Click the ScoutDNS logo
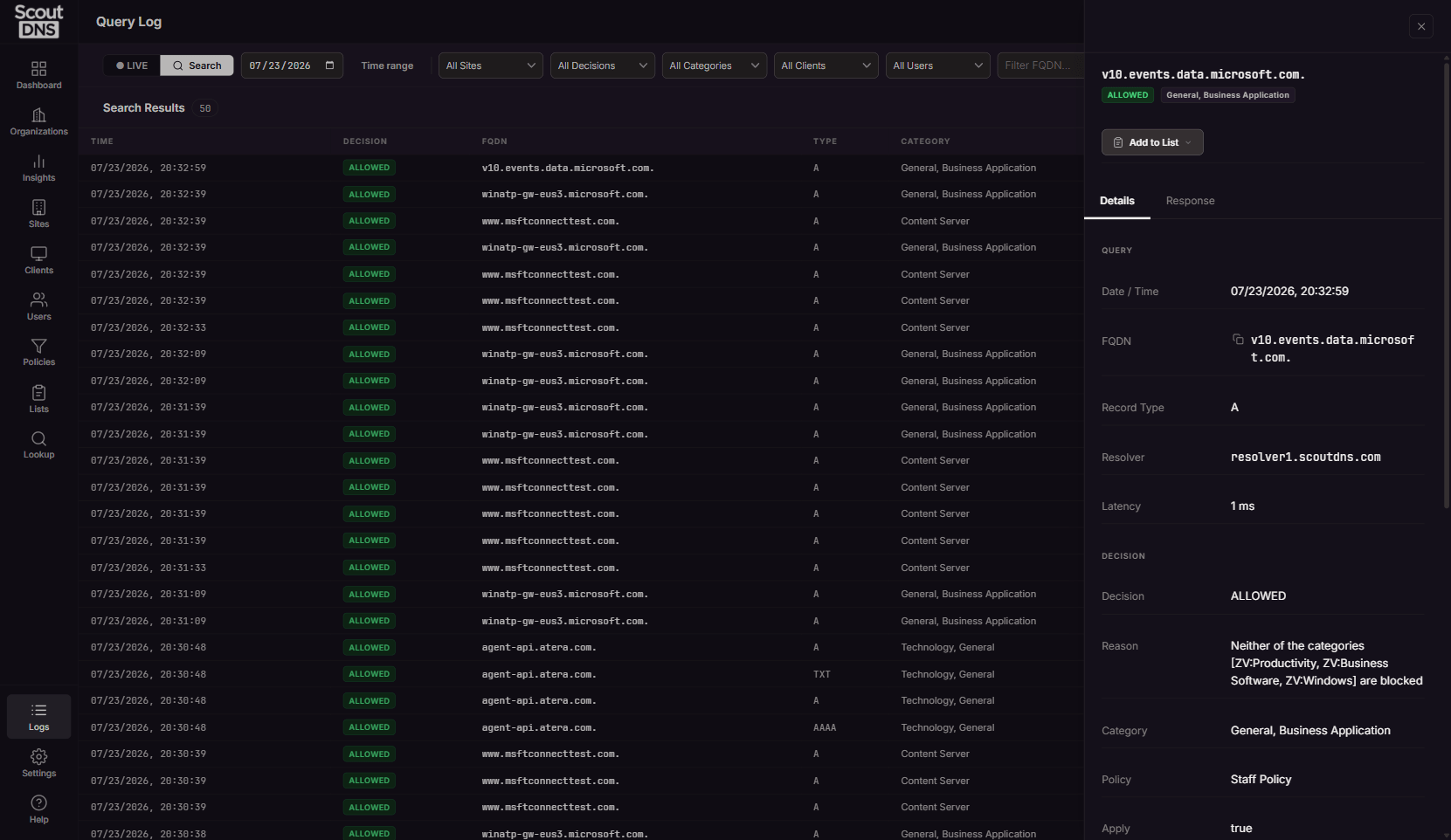 click(x=39, y=21)
